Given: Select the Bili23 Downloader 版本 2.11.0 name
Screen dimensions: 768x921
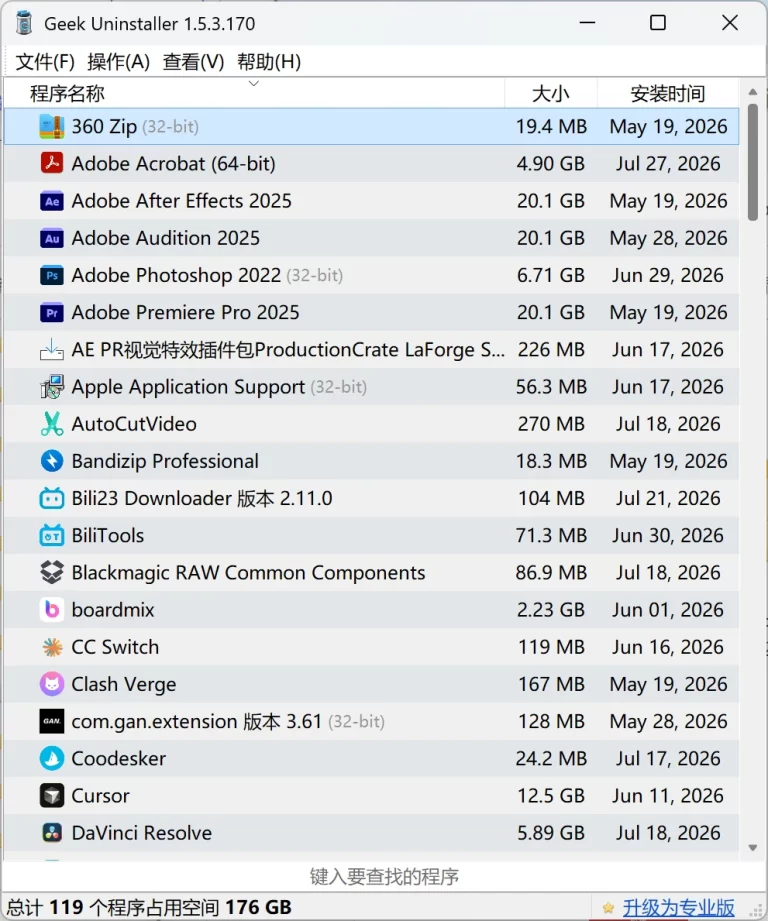Looking at the screenshot, I should (x=202, y=498).
